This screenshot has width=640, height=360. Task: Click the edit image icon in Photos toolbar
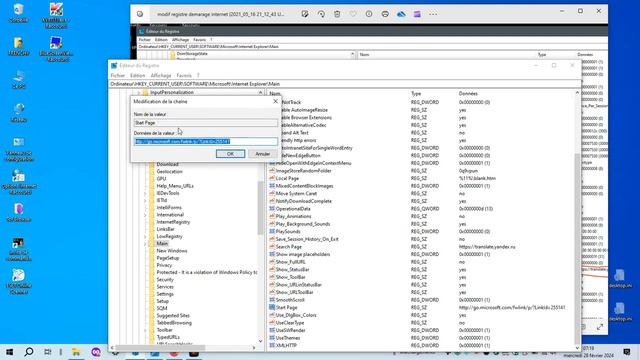pyautogui.click(x=305, y=14)
